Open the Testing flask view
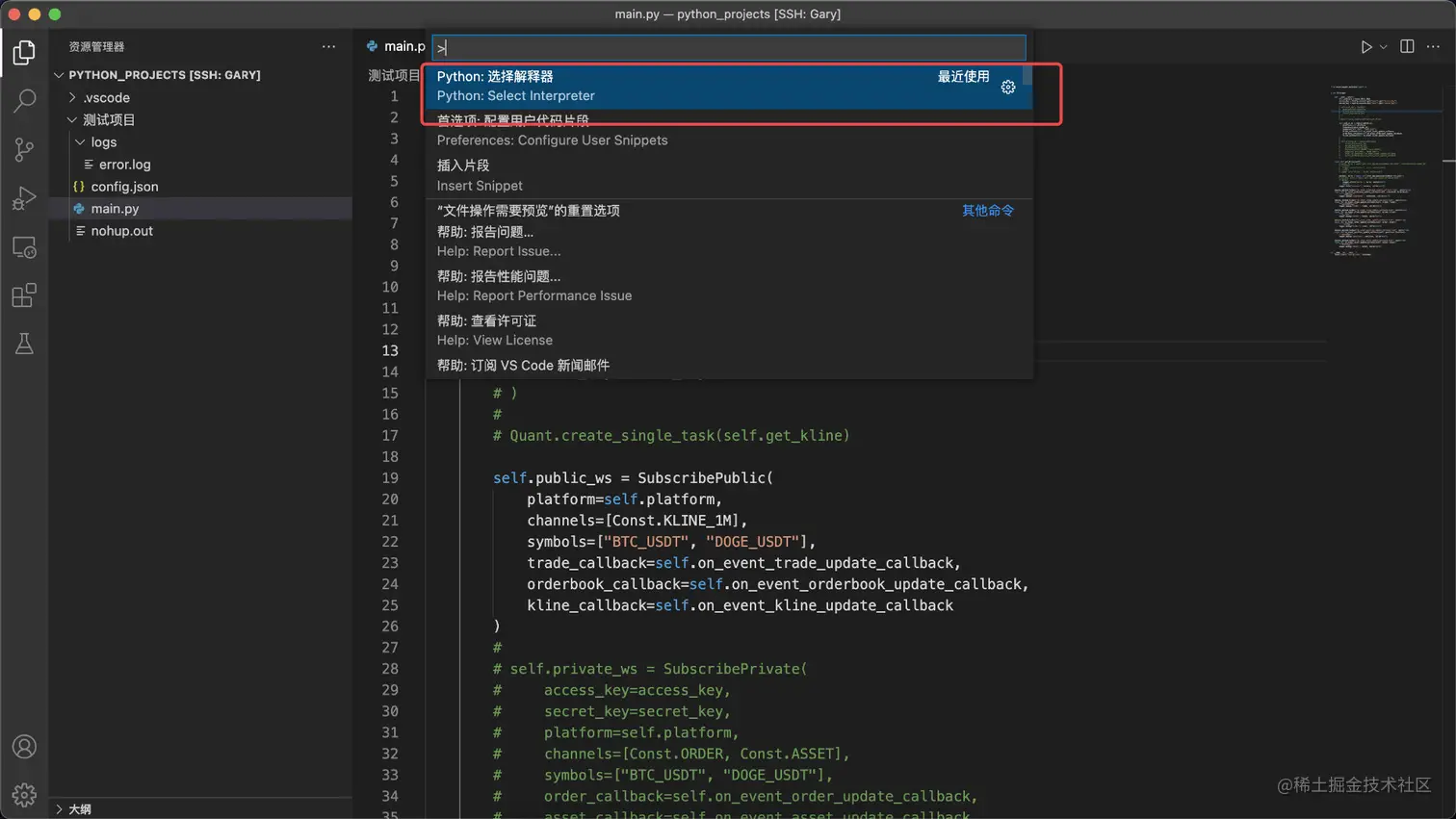Viewport: 1456px width, 819px height. tap(24, 344)
